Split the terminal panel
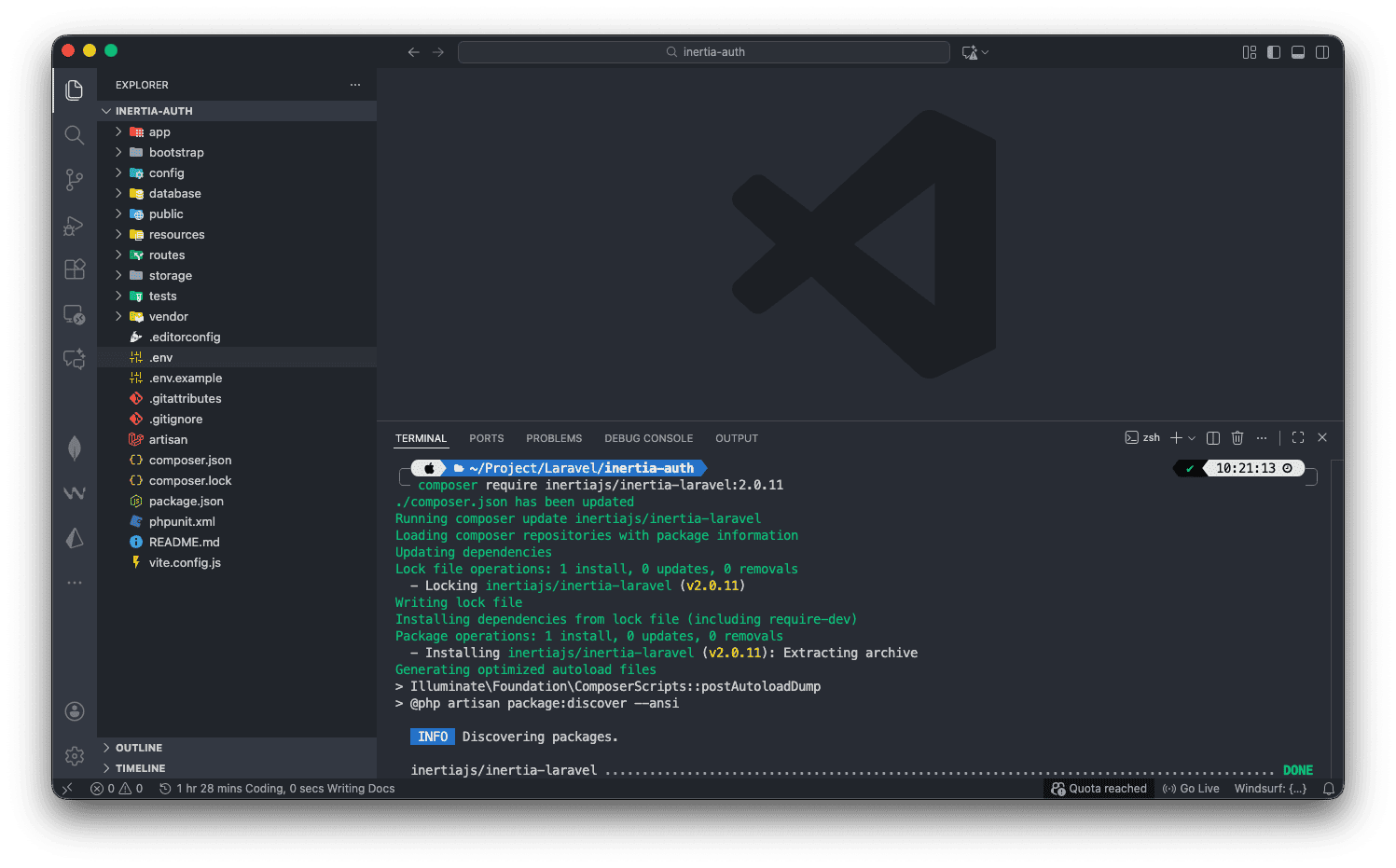The image size is (1396, 868). pyautogui.click(x=1212, y=437)
